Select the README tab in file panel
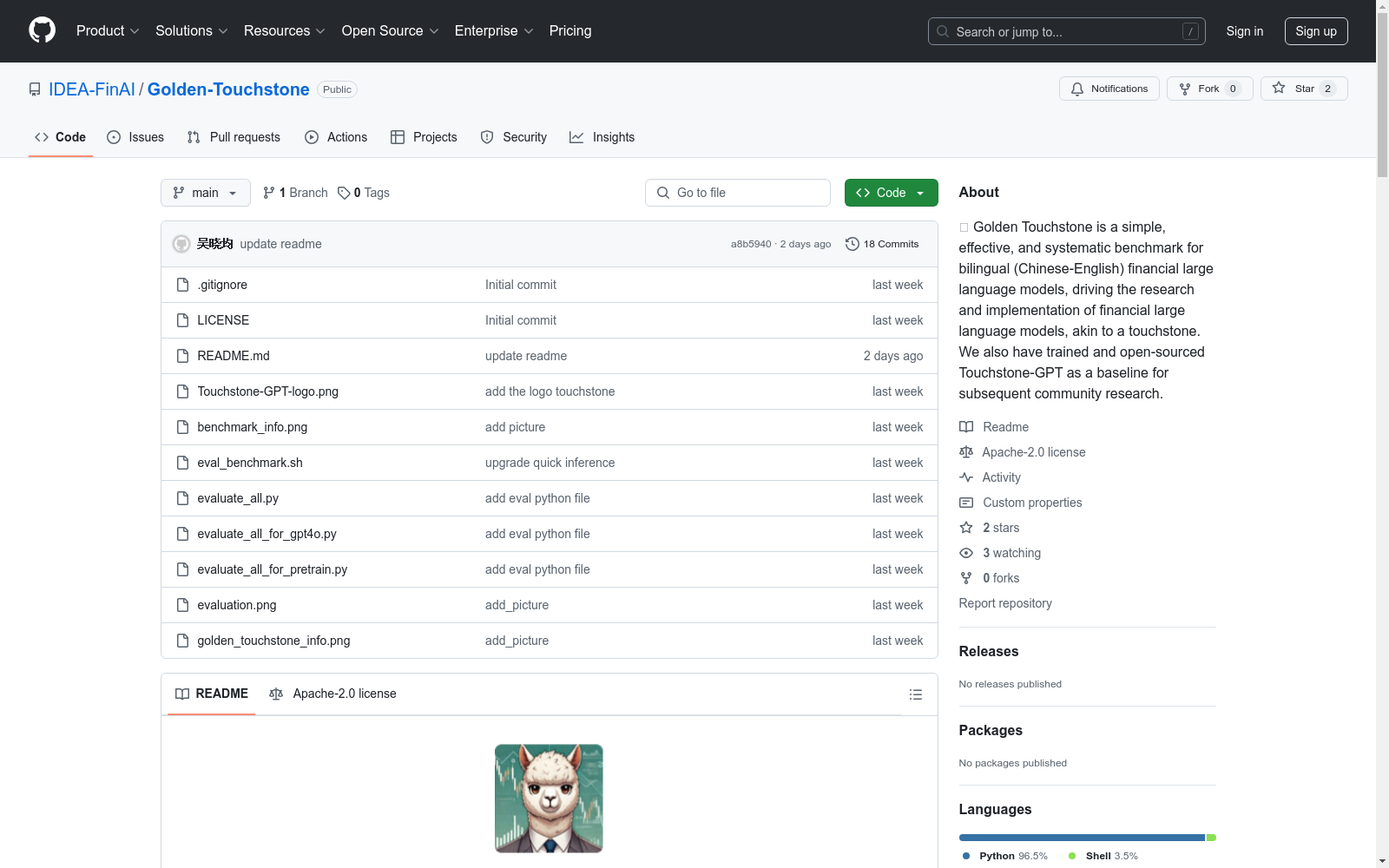This screenshot has width=1389, height=868. coord(212,694)
